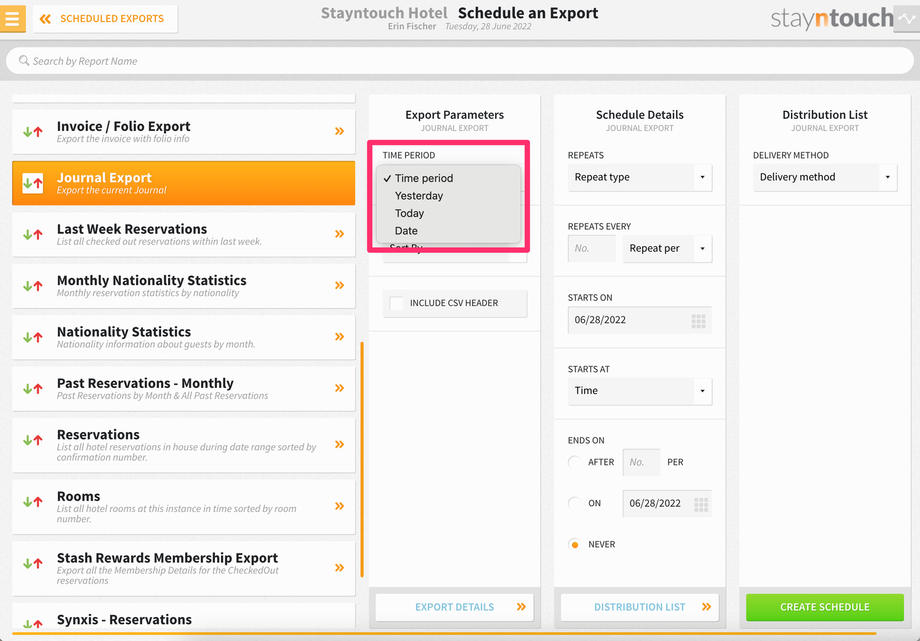The height and width of the screenshot is (641, 920).
Task: Click the search magnifier icon
Action: coord(23,60)
